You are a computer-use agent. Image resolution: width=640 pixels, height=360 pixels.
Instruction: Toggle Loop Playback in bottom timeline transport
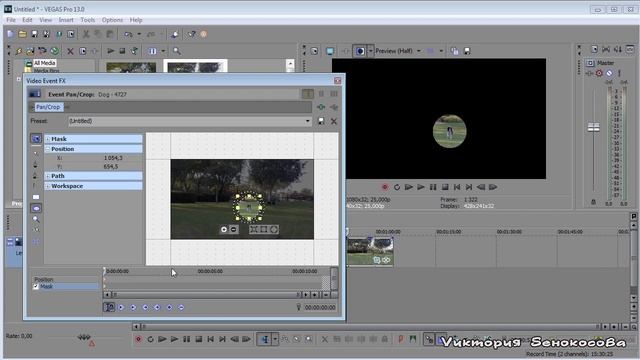coord(150,339)
